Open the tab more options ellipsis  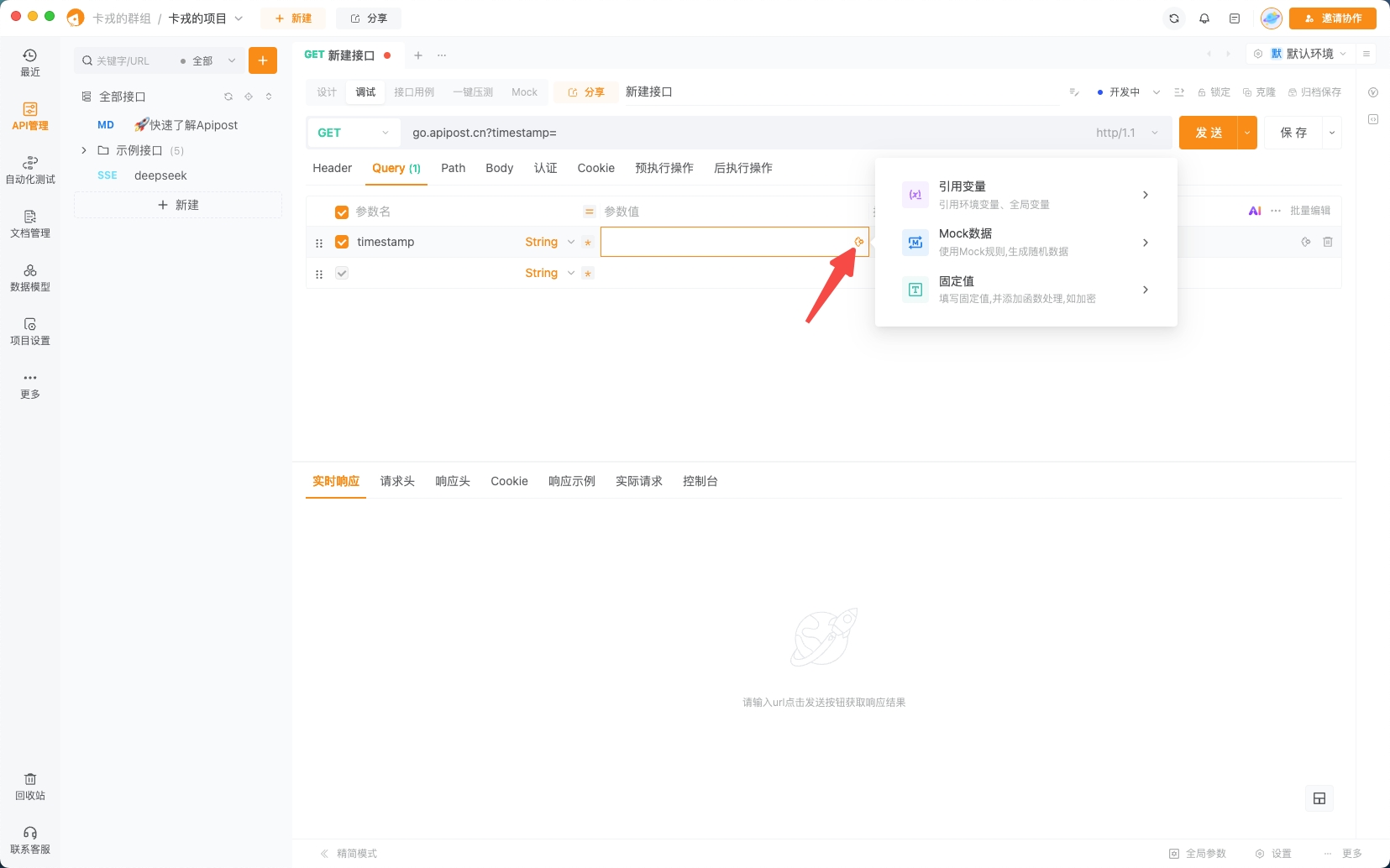click(442, 55)
